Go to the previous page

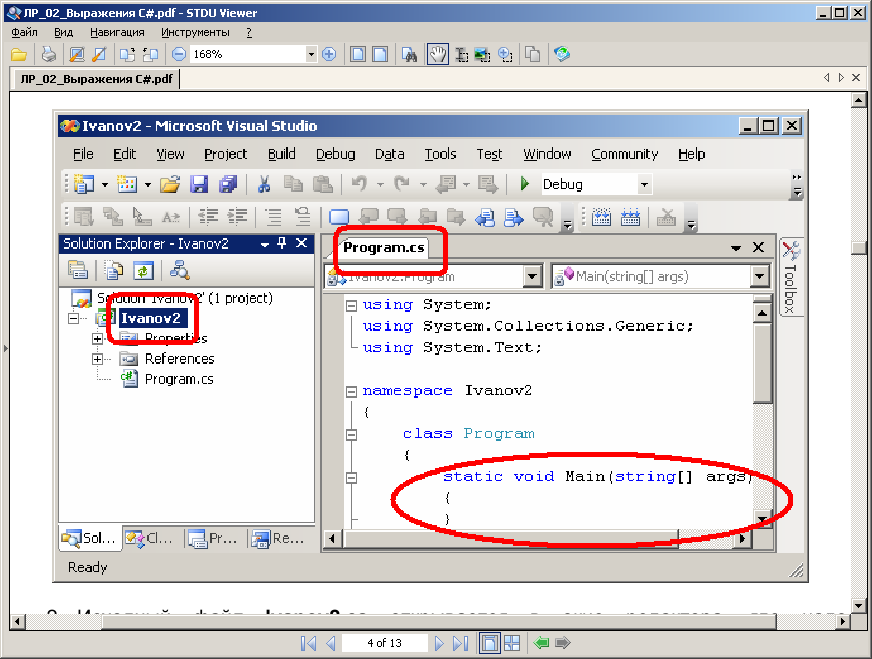pos(331,643)
